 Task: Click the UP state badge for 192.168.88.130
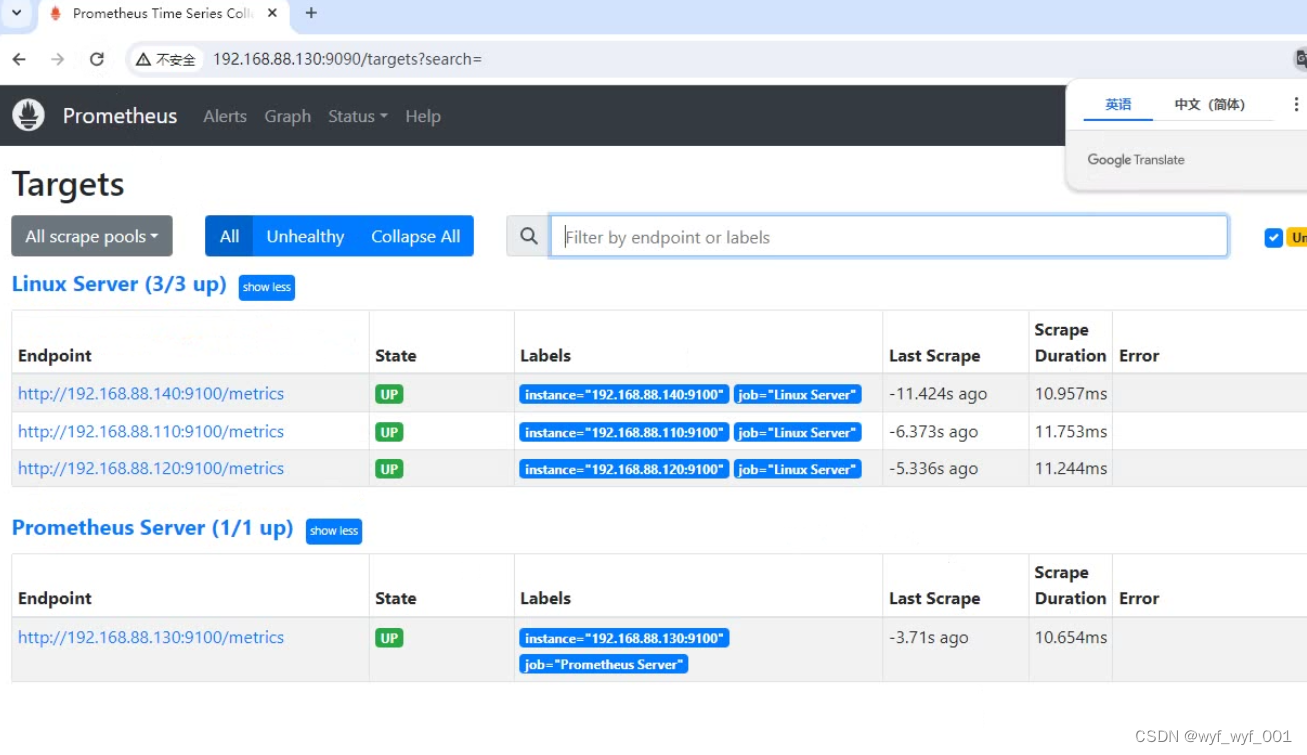[389, 638]
